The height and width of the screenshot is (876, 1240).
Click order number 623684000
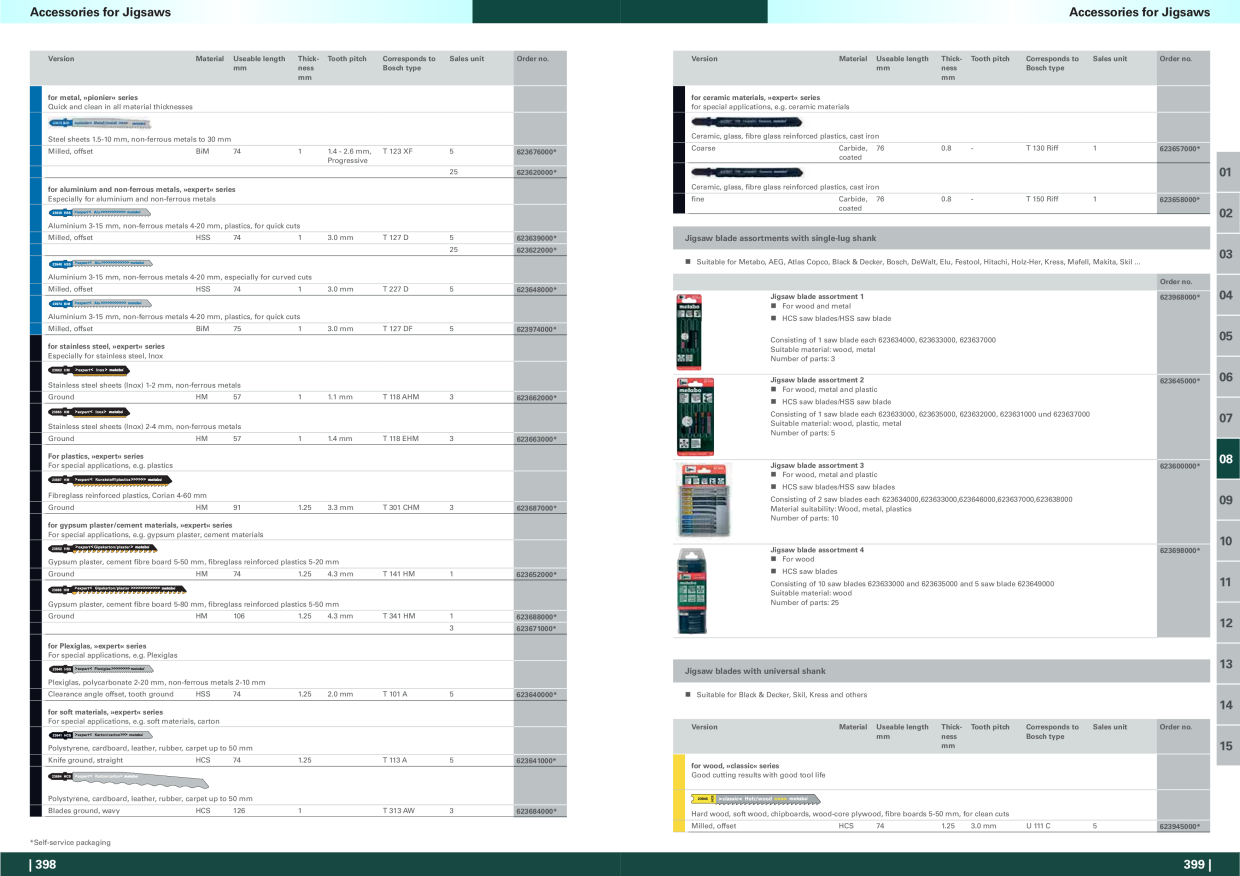tap(536, 811)
